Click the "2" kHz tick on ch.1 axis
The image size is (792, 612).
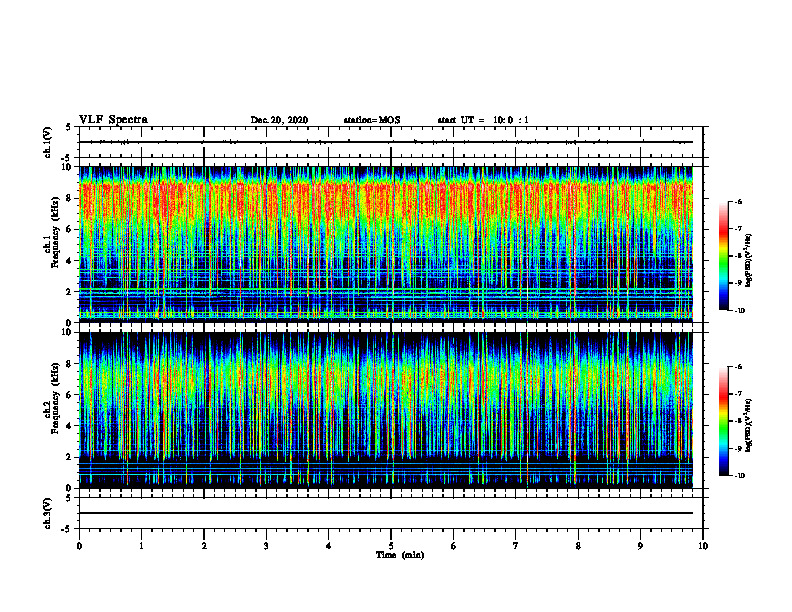pyautogui.click(x=69, y=292)
